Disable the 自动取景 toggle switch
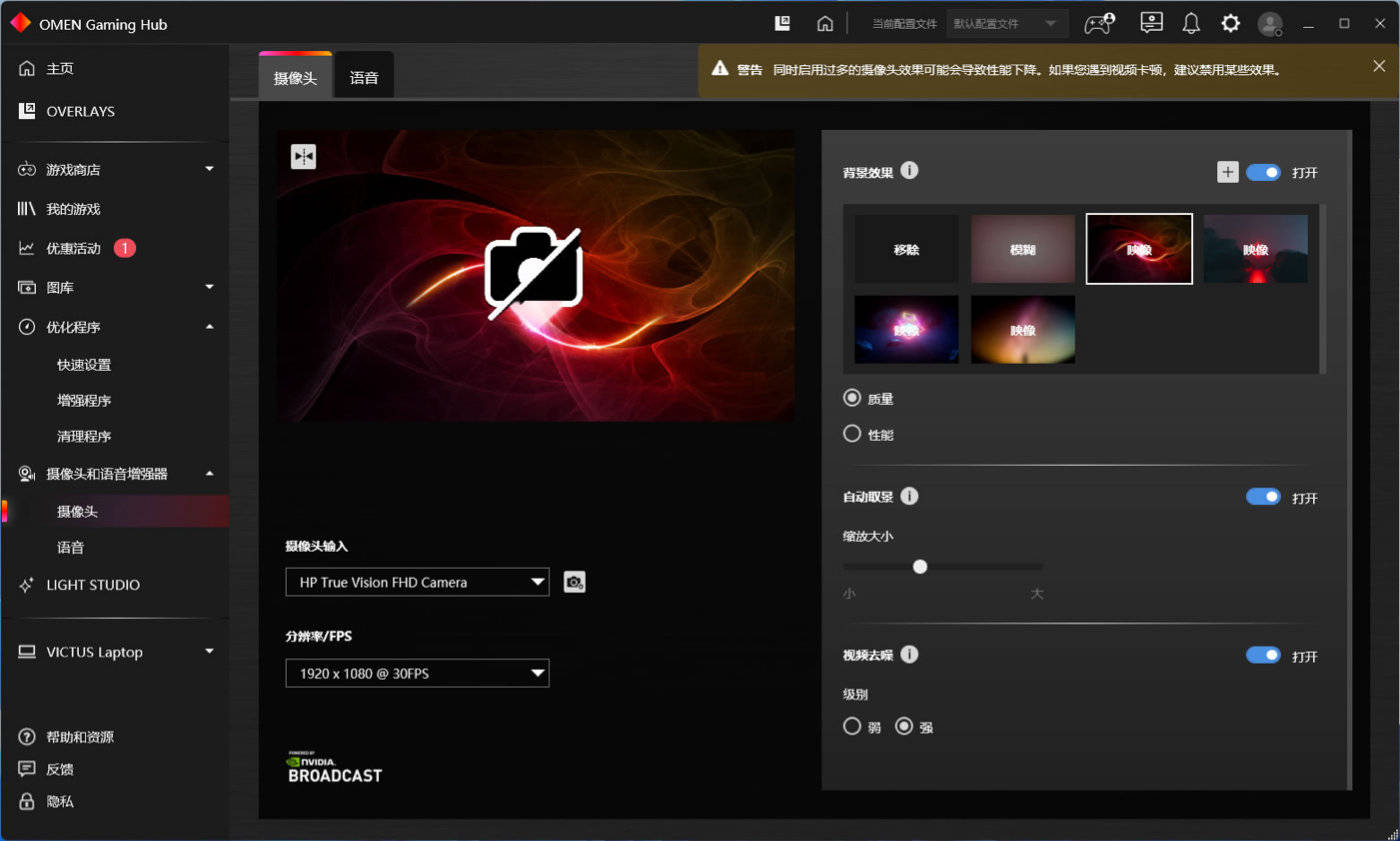Viewport: 1400px width, 841px height. click(x=1263, y=497)
